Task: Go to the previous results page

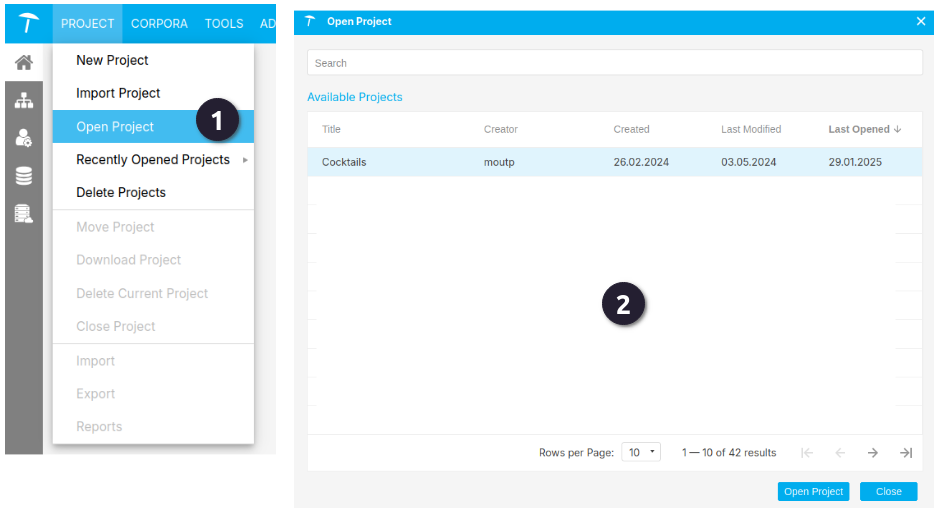Action: 840,453
